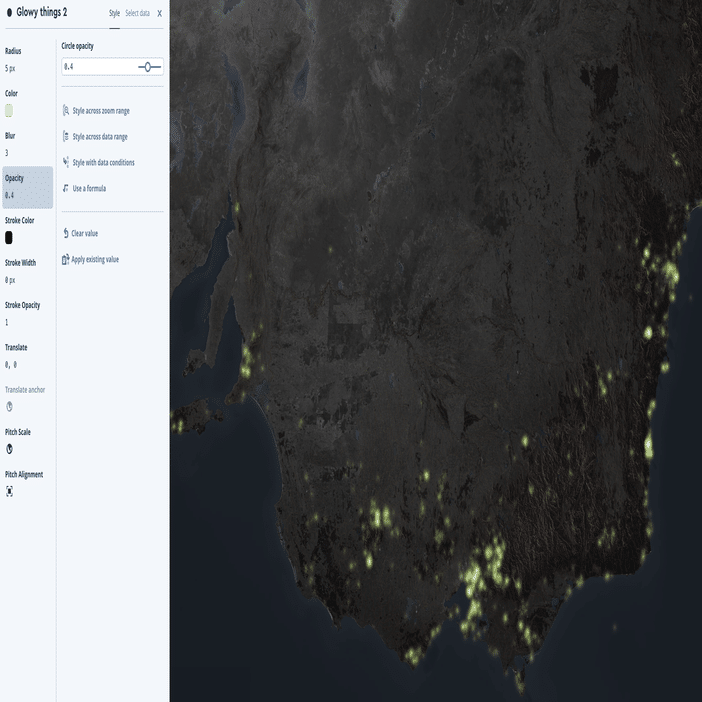
Task: Select the Translate property
Action: [27, 356]
